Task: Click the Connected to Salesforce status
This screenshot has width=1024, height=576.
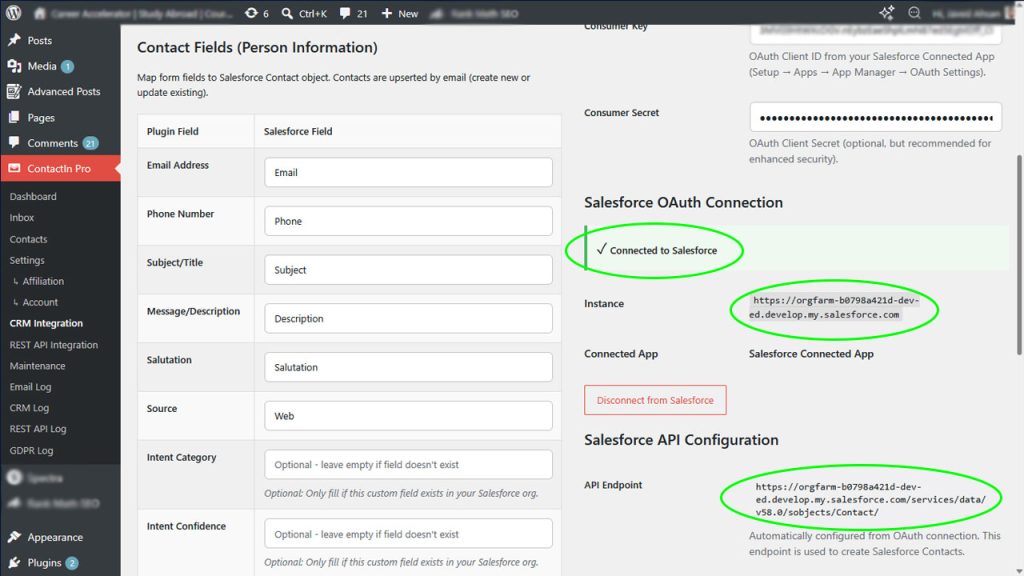Action: pyautogui.click(x=656, y=250)
